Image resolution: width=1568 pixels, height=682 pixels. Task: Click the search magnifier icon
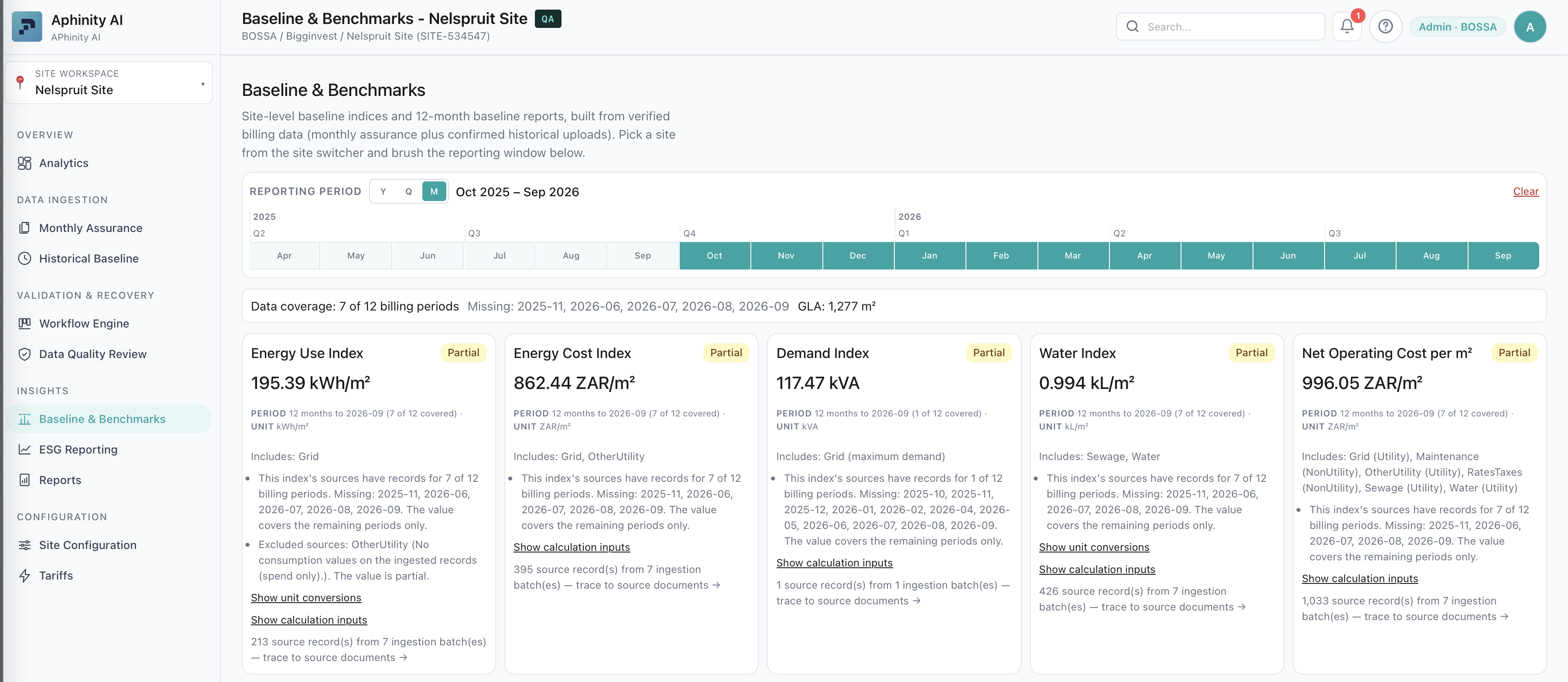pyautogui.click(x=1132, y=27)
